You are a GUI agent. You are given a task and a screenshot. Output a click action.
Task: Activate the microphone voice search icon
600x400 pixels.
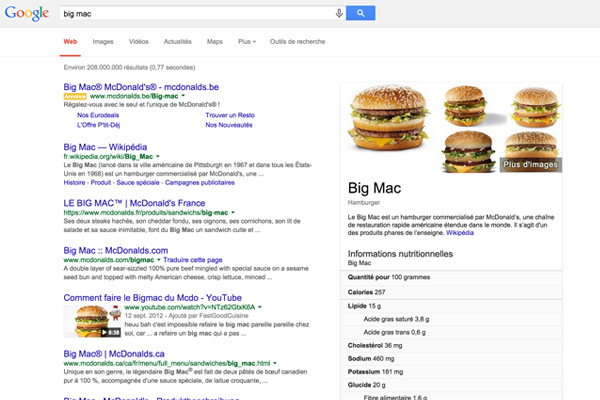339,13
